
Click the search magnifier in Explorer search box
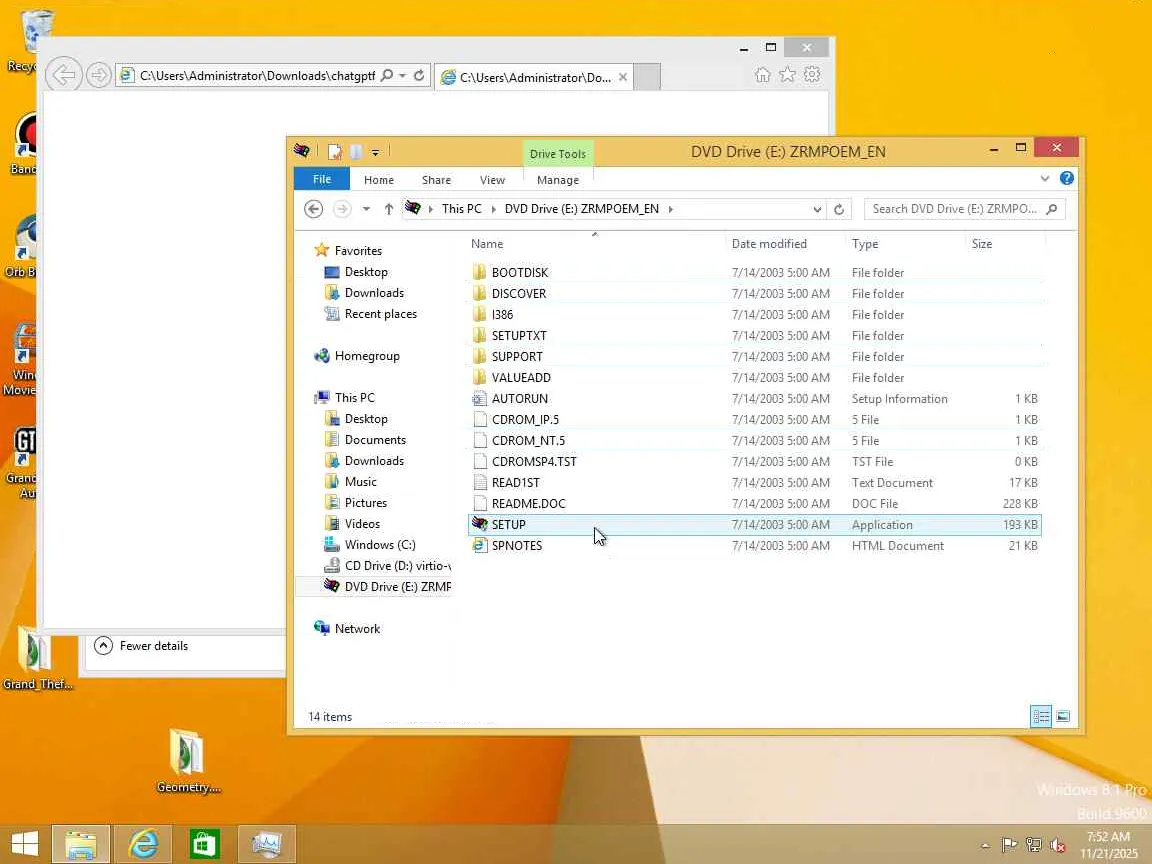(1051, 209)
